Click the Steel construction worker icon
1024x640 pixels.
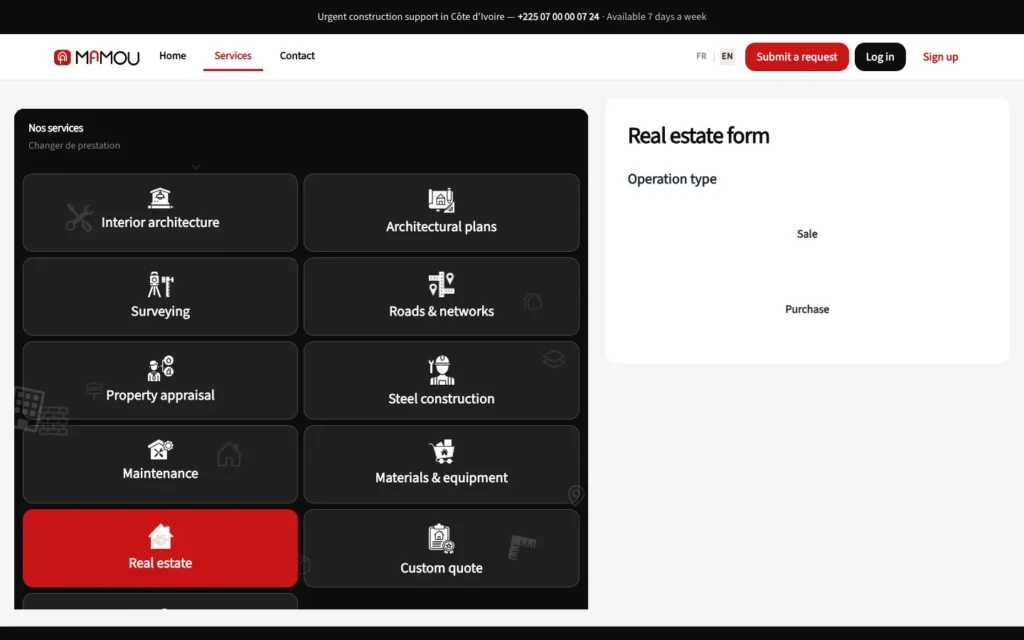[441, 370]
